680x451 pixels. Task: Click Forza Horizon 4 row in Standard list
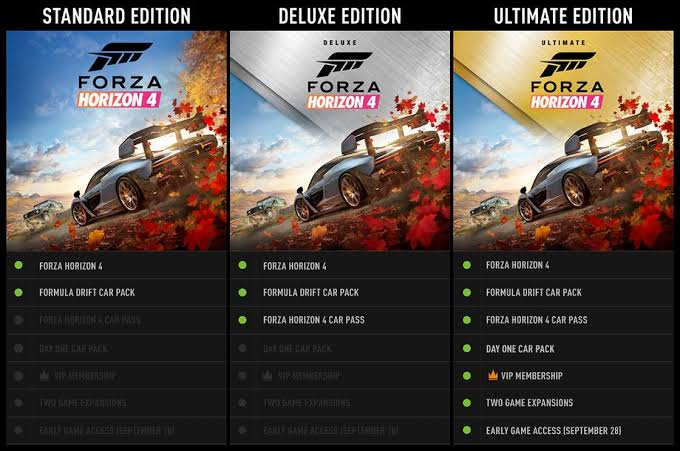117,265
